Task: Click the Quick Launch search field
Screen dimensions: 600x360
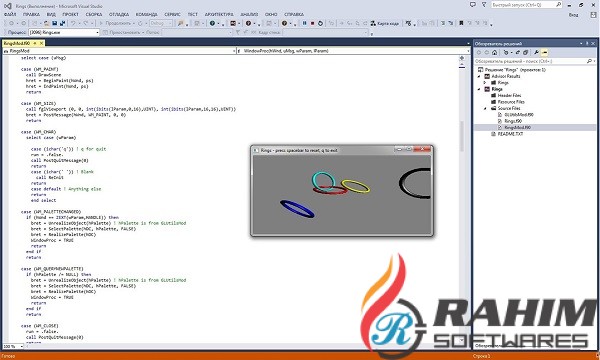Action: click(527, 5)
